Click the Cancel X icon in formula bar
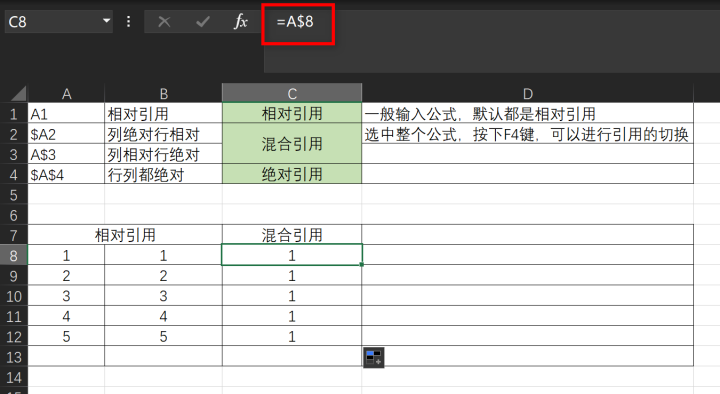Screen dimensions: 720x394 point(164,22)
